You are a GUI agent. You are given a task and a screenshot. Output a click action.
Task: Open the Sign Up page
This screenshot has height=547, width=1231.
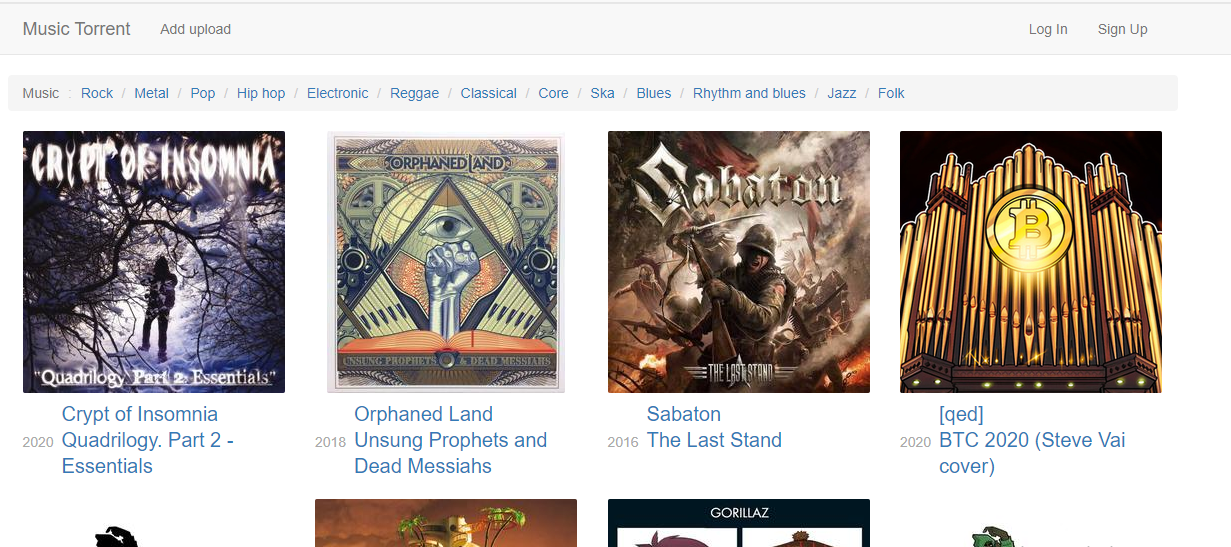coord(1122,29)
